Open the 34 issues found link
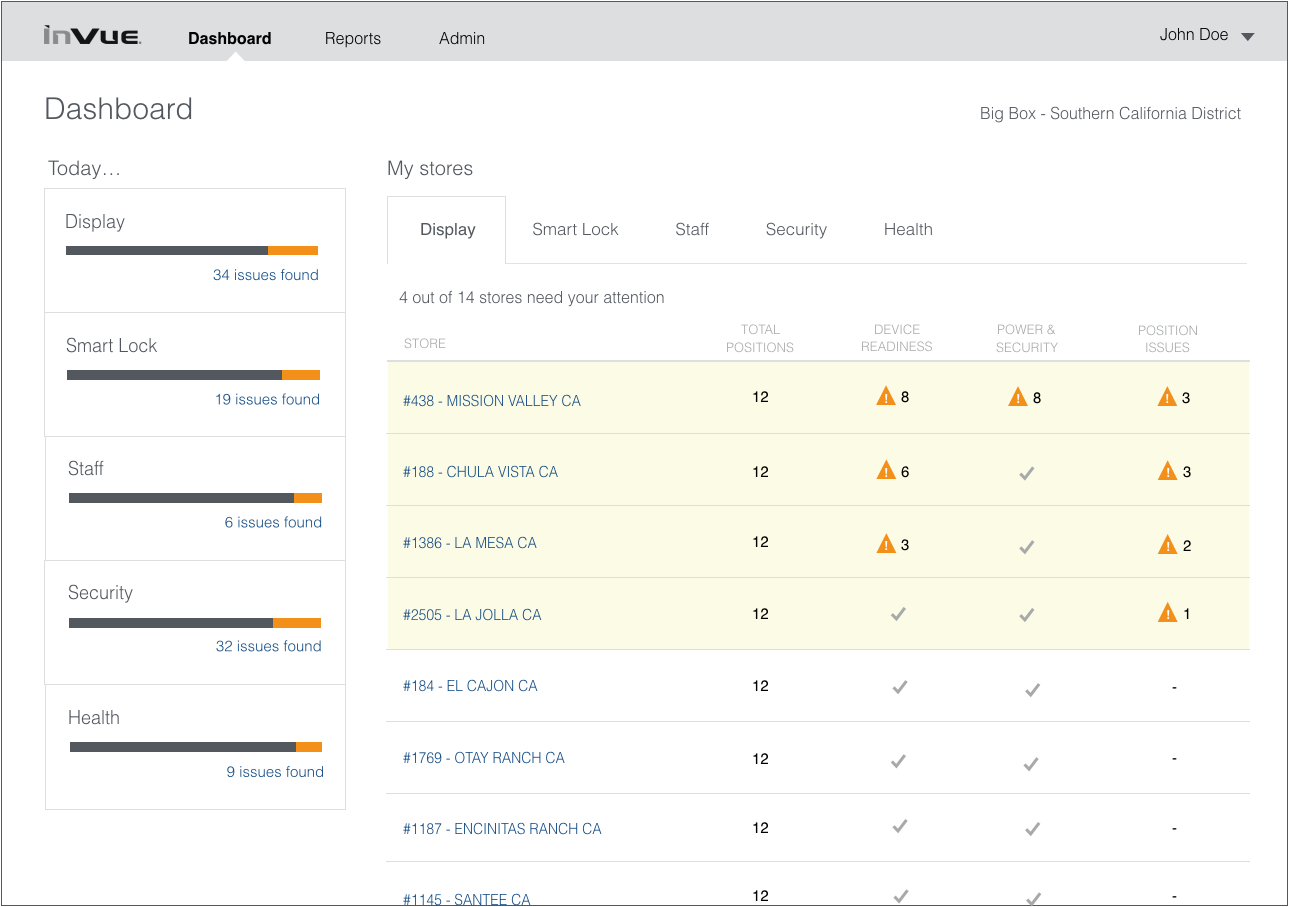This screenshot has width=1289, height=907. [266, 275]
